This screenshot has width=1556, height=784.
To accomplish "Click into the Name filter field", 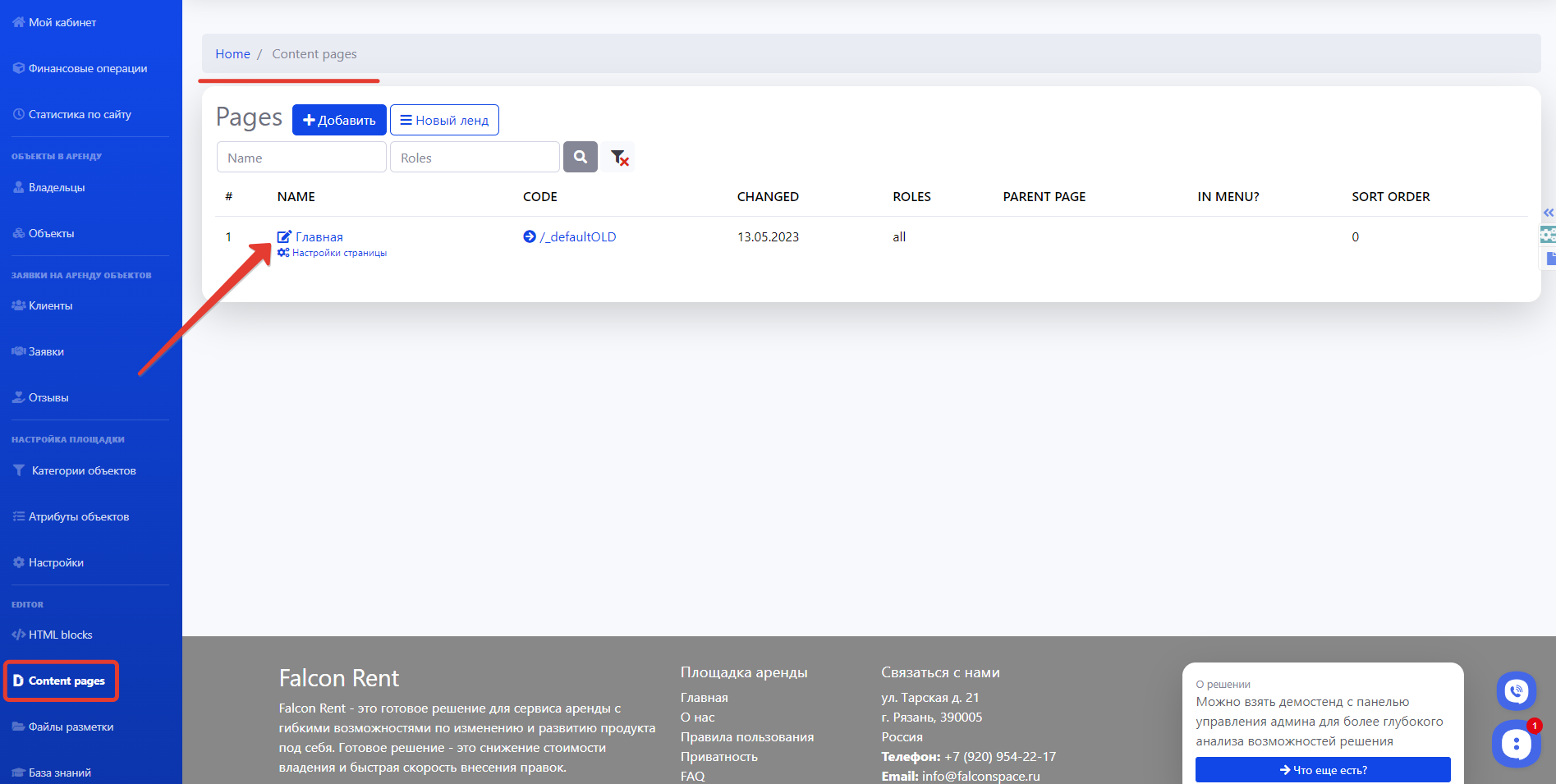I will (x=301, y=158).
